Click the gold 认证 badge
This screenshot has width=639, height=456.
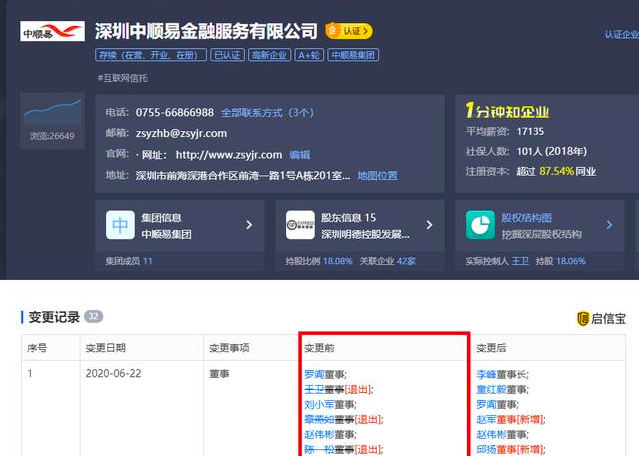(x=349, y=31)
